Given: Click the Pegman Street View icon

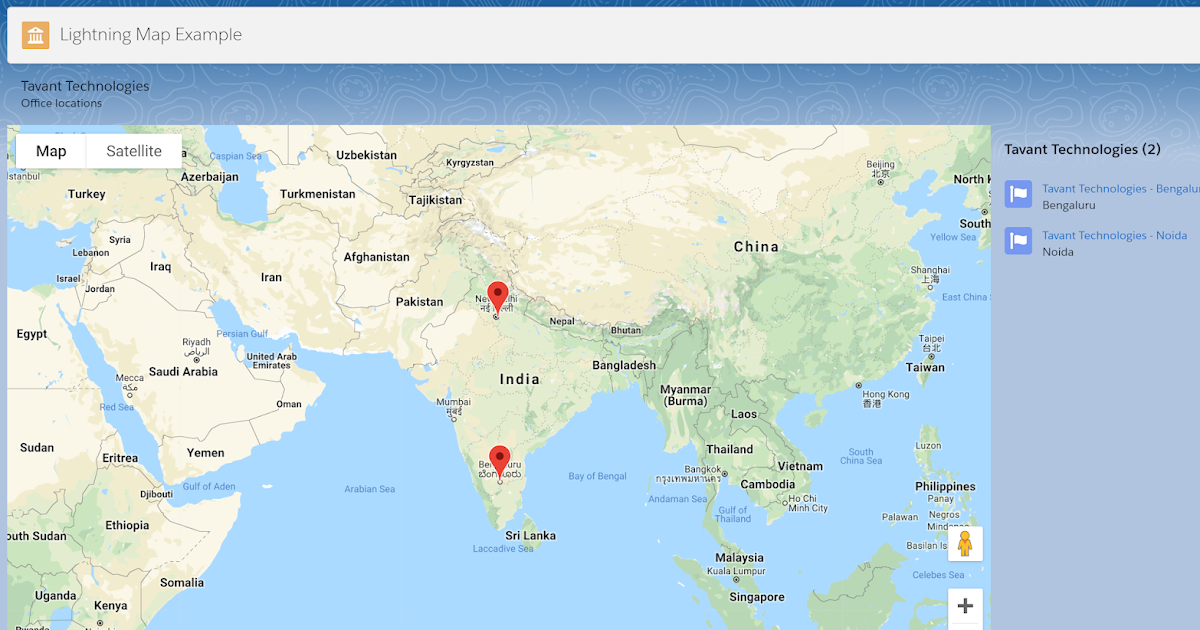Looking at the screenshot, I should (965, 543).
